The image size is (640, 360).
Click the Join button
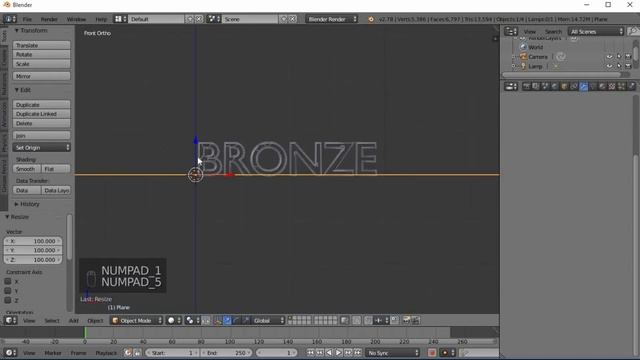pyautogui.click(x=41, y=136)
